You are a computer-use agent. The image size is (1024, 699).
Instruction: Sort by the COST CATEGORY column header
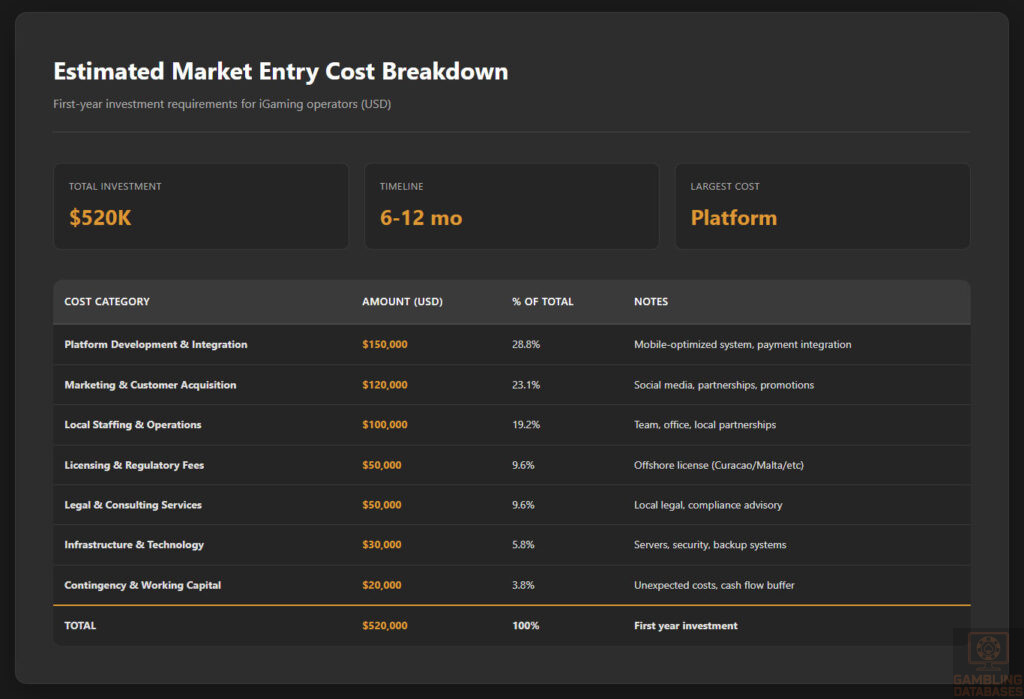tap(106, 301)
